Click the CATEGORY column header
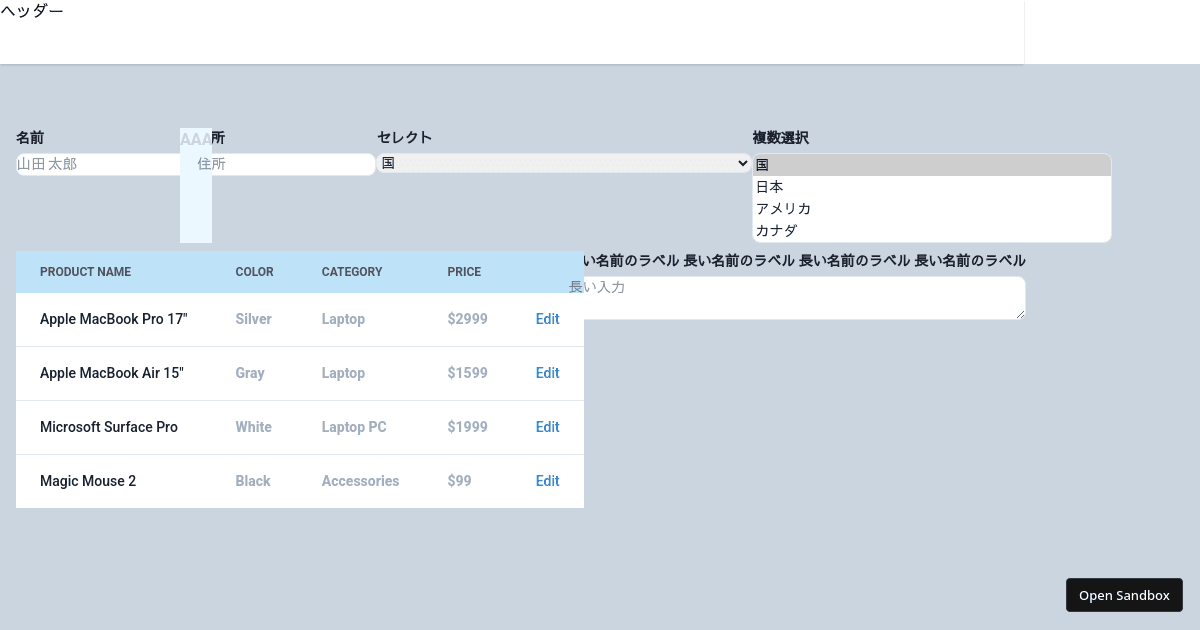This screenshot has height=630, width=1200. coord(352,272)
